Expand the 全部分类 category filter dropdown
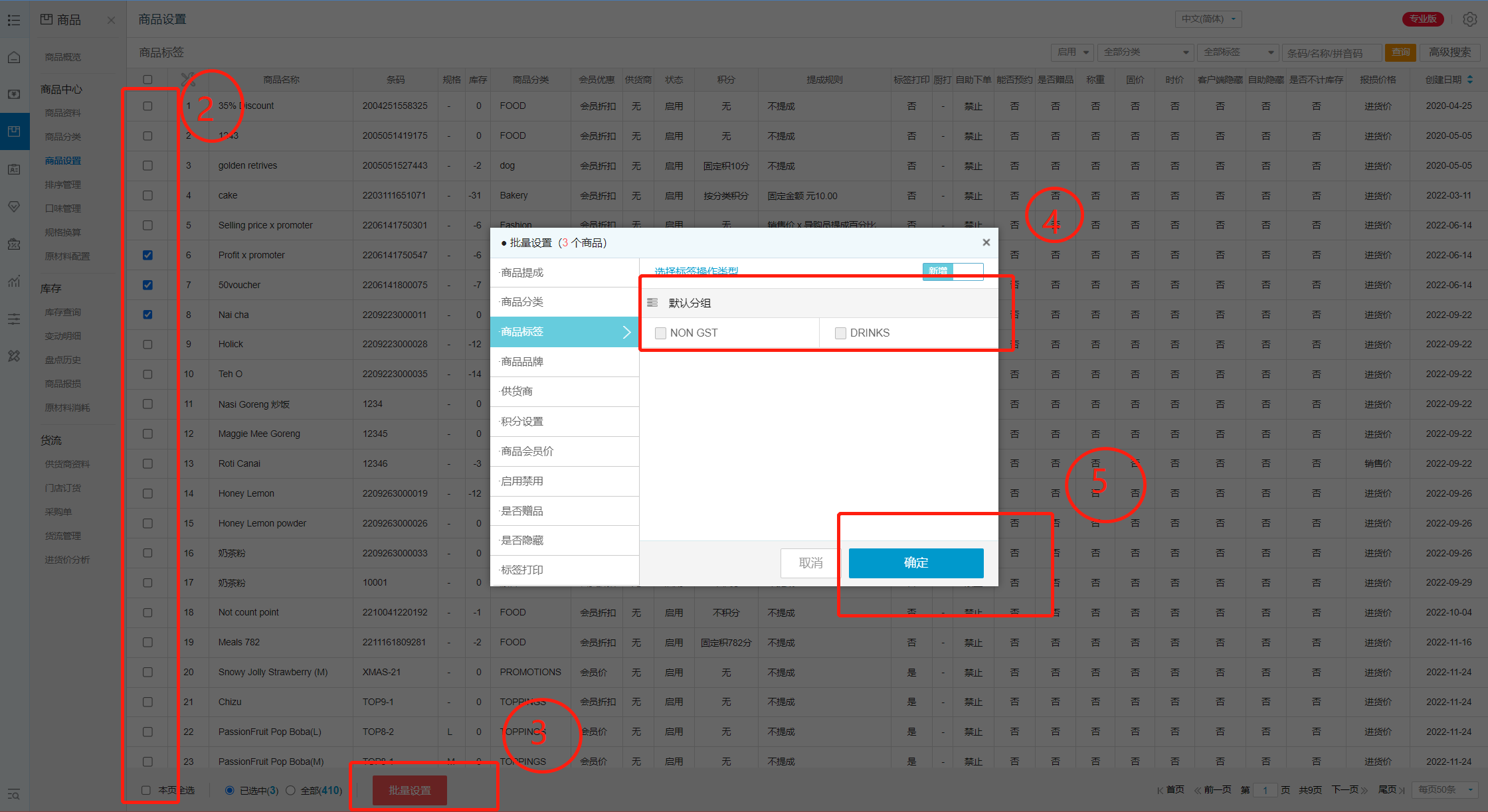This screenshot has height=812, width=1488. click(x=1145, y=52)
